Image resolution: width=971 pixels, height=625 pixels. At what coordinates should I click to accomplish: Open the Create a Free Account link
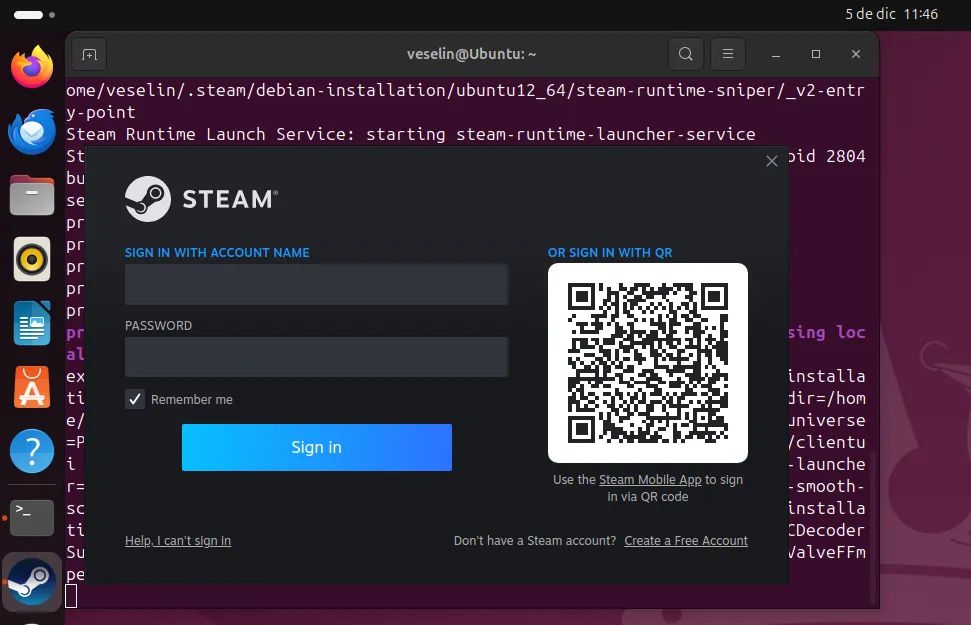coord(686,541)
